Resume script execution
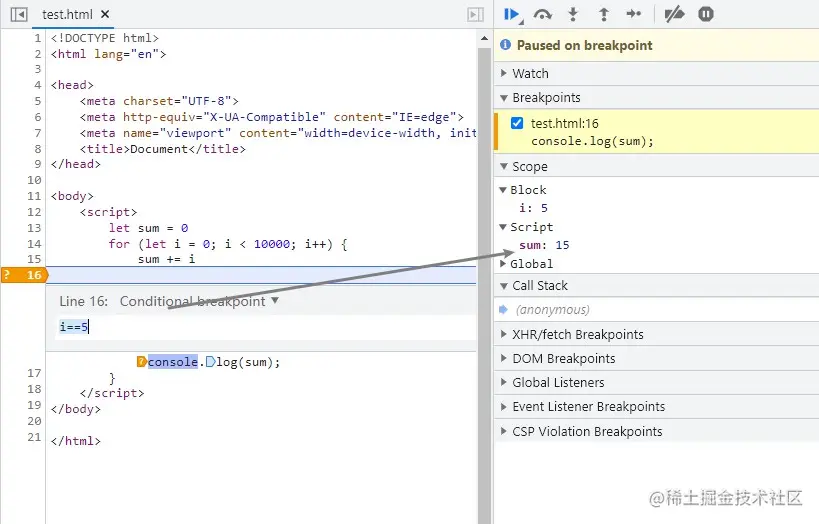The height and width of the screenshot is (524, 819). (x=512, y=14)
